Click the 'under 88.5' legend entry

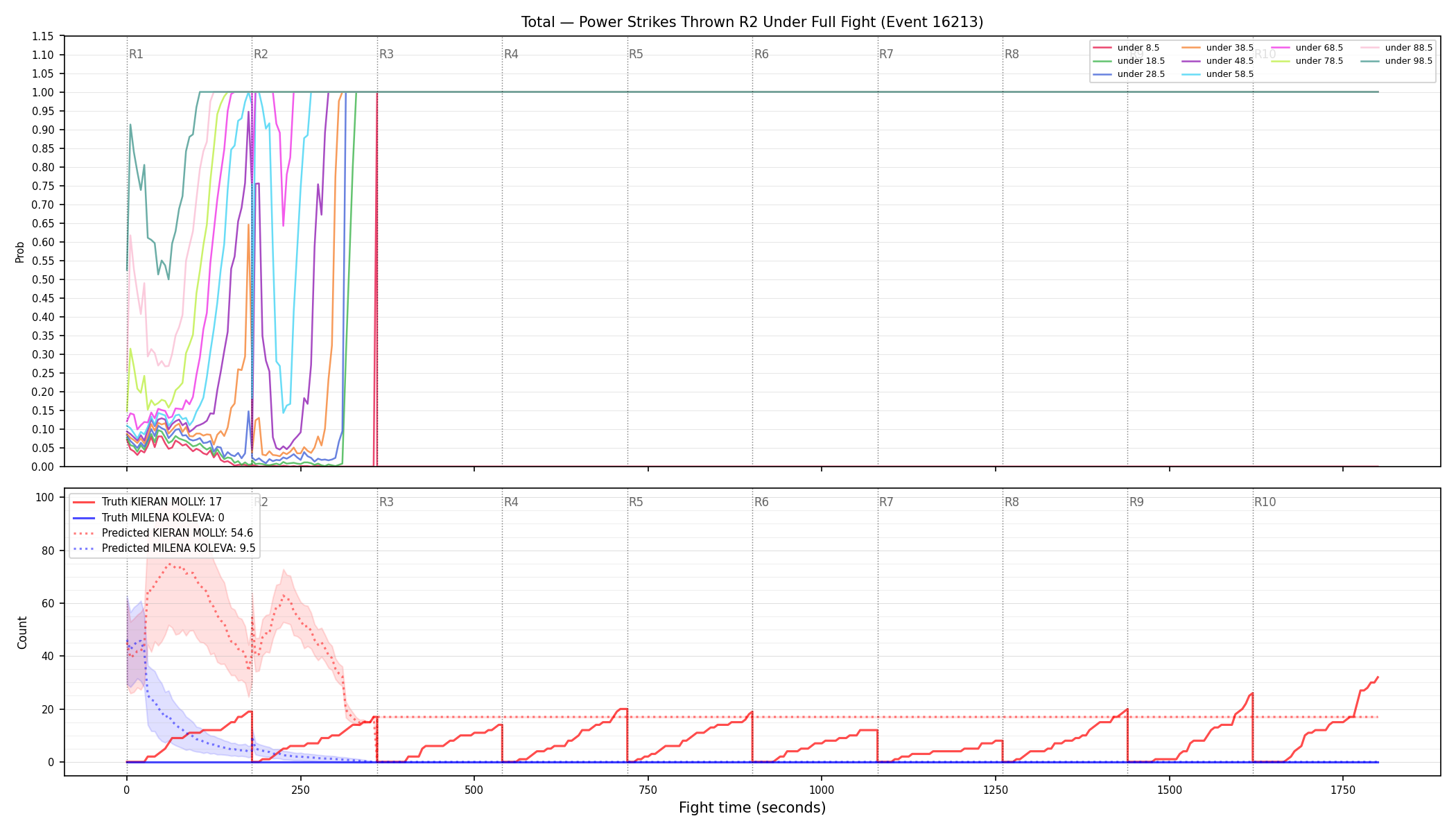tap(1396, 48)
